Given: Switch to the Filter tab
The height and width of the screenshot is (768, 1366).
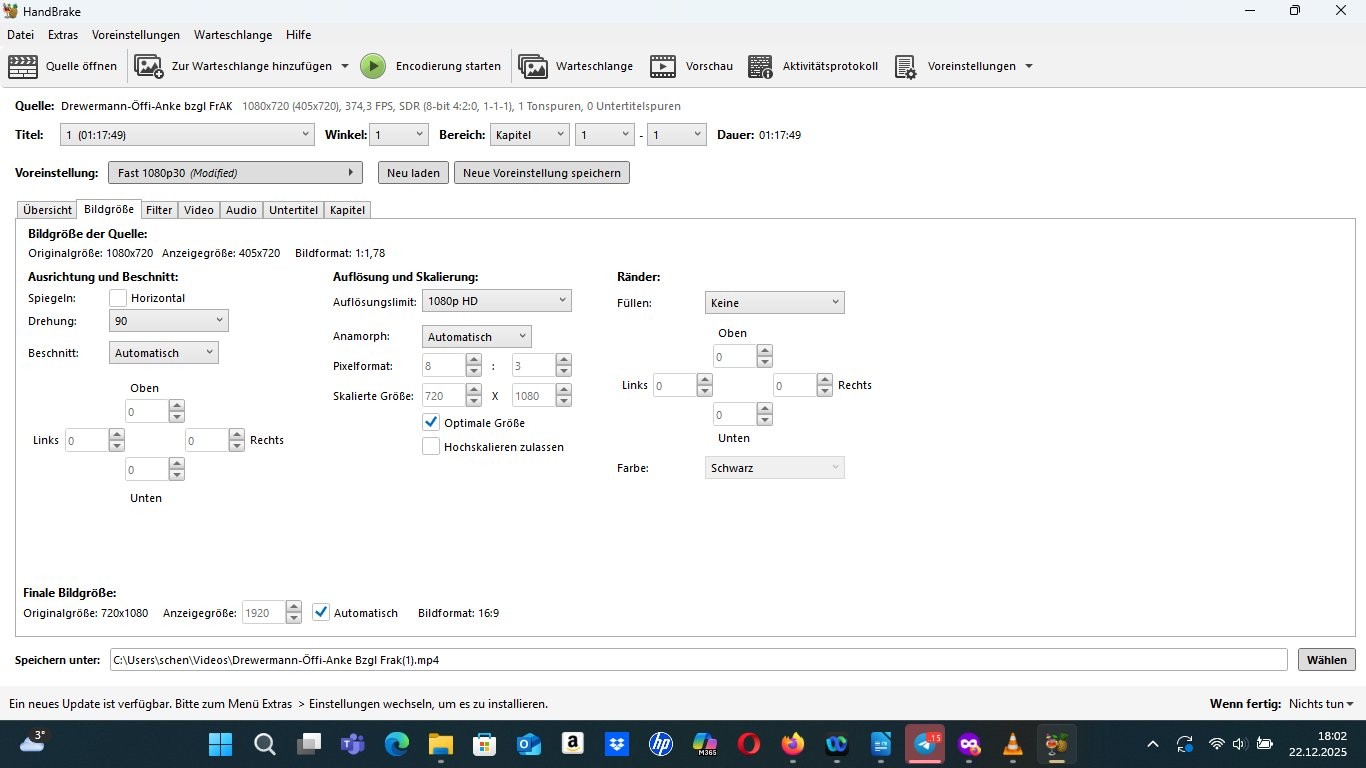Looking at the screenshot, I should pyautogui.click(x=159, y=210).
